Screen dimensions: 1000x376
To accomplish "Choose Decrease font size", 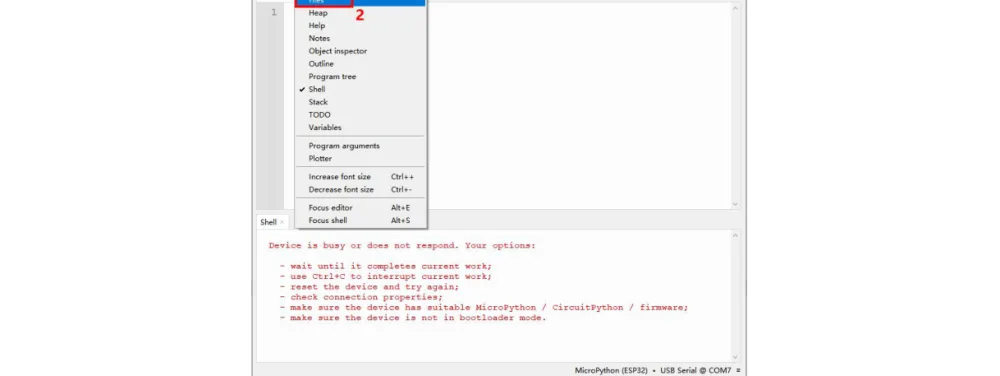I will pyautogui.click(x=360, y=189).
